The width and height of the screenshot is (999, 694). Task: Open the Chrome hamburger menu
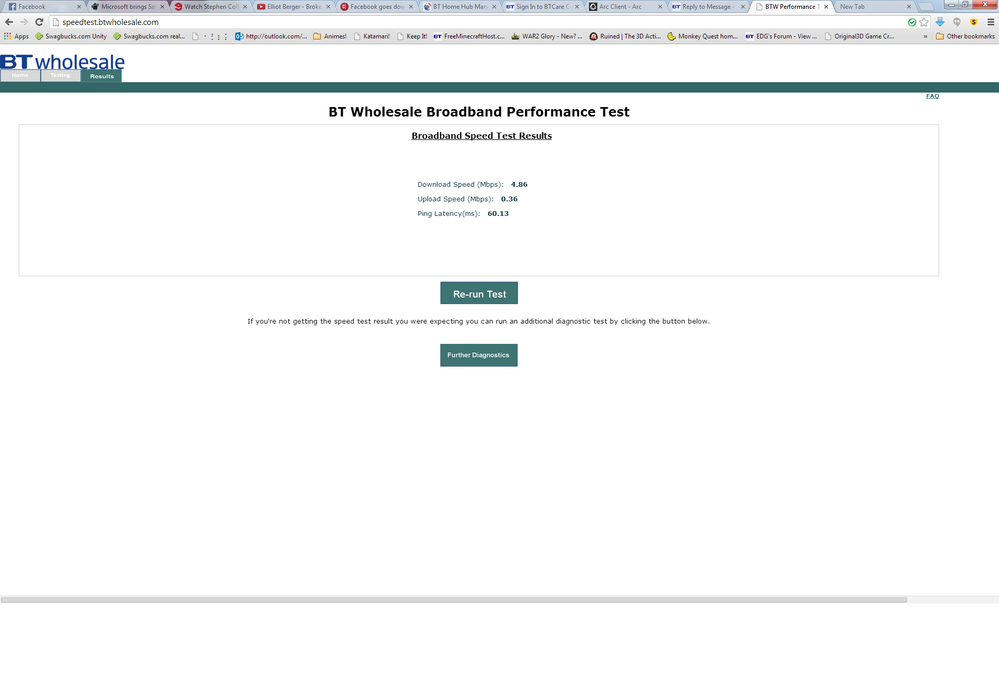(x=989, y=21)
